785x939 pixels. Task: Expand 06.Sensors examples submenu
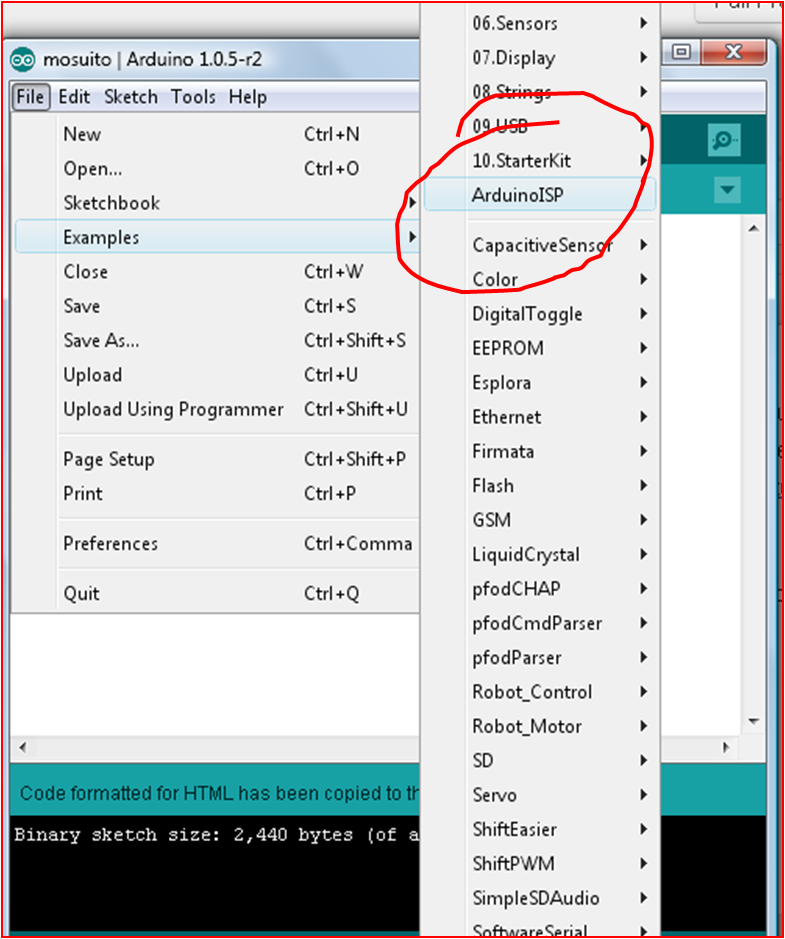coord(540,23)
